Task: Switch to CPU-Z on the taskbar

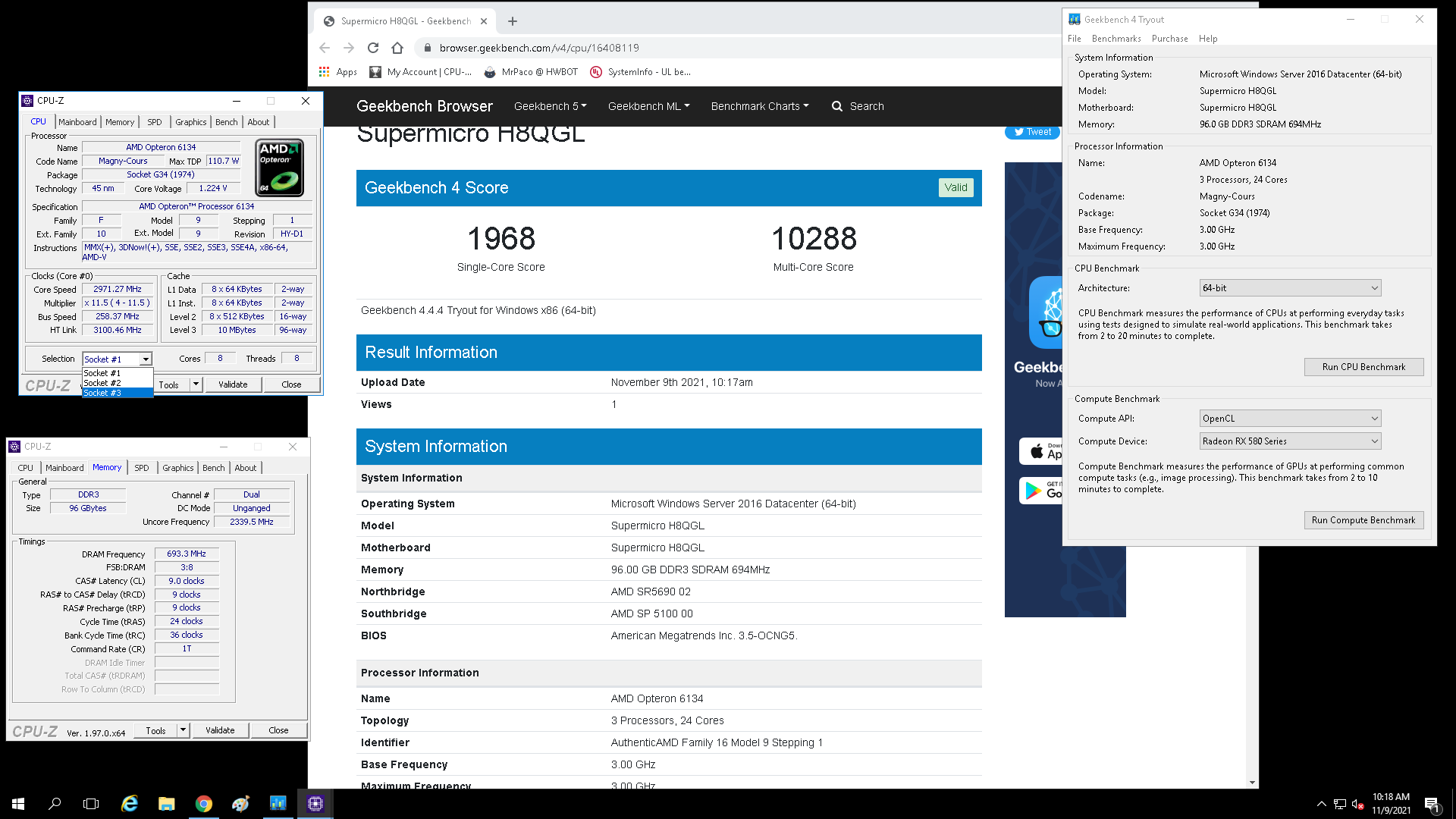Action: pos(315,804)
